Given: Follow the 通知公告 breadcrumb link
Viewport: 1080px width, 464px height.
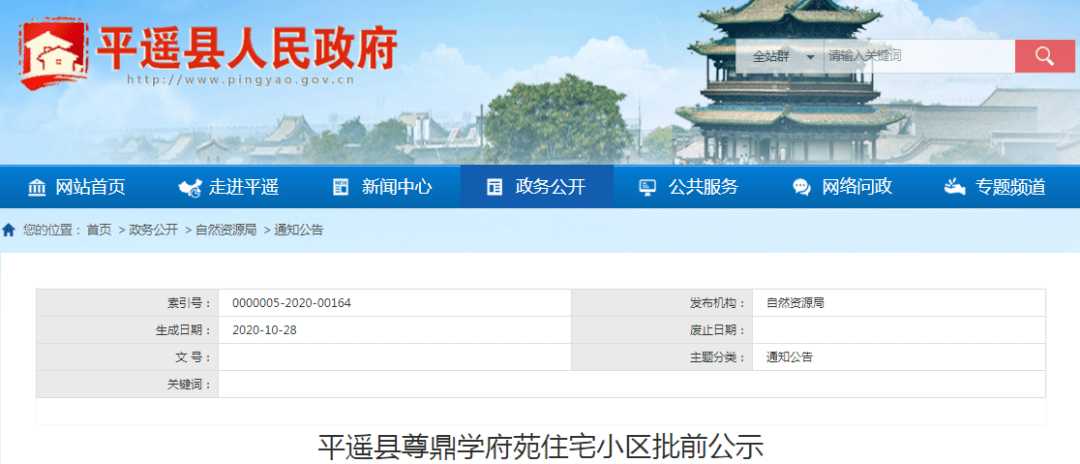Looking at the screenshot, I should coord(298,231).
